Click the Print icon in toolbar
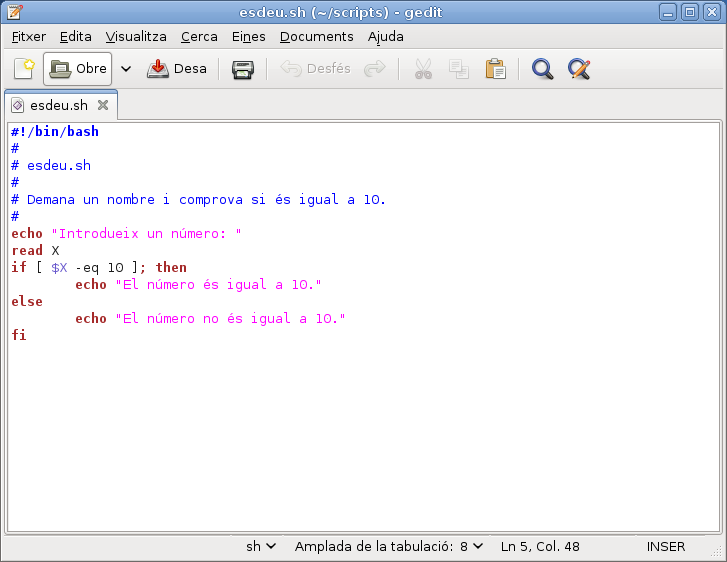The width and height of the screenshot is (727, 562). (x=243, y=69)
